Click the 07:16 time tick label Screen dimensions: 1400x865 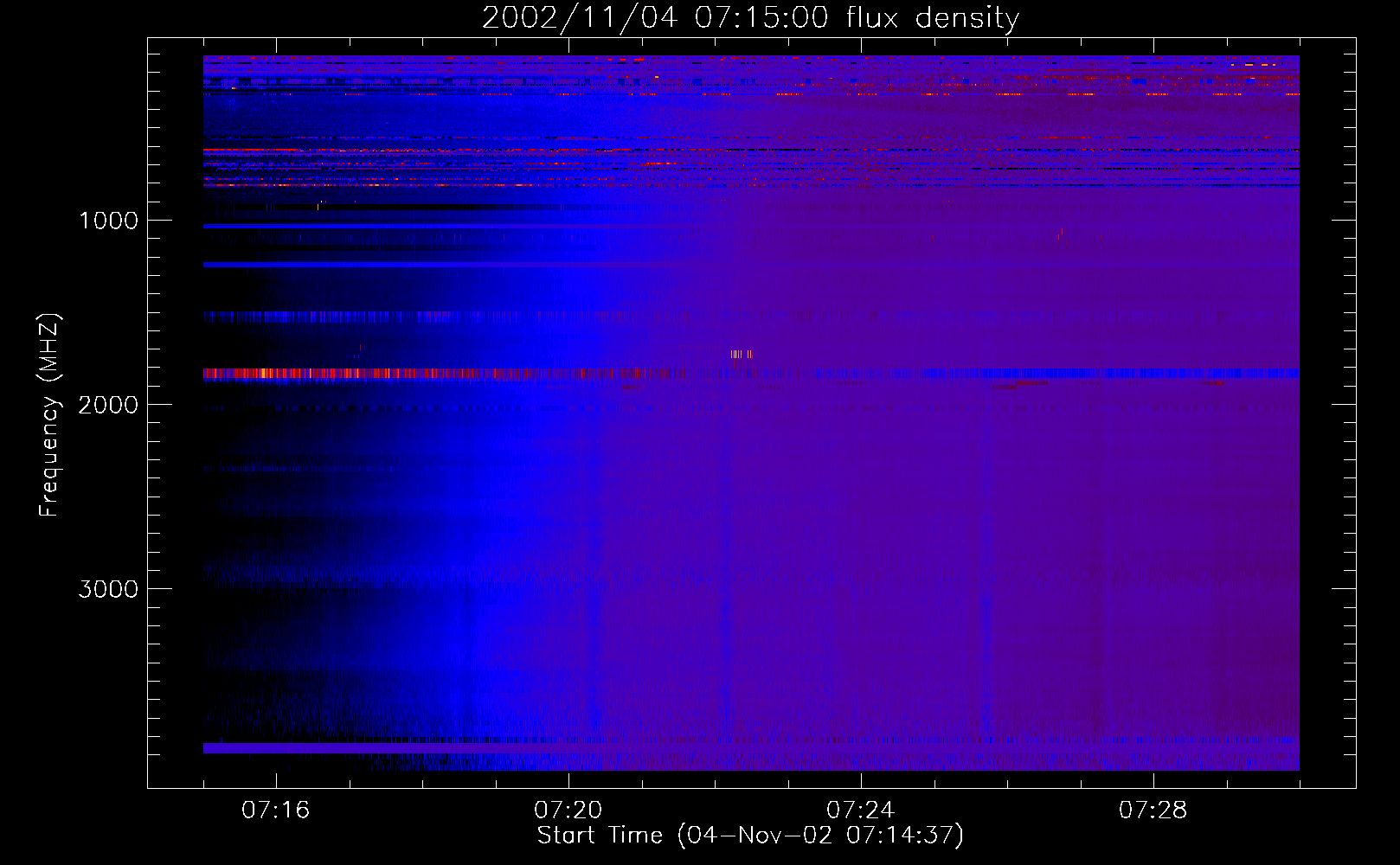click(276, 811)
